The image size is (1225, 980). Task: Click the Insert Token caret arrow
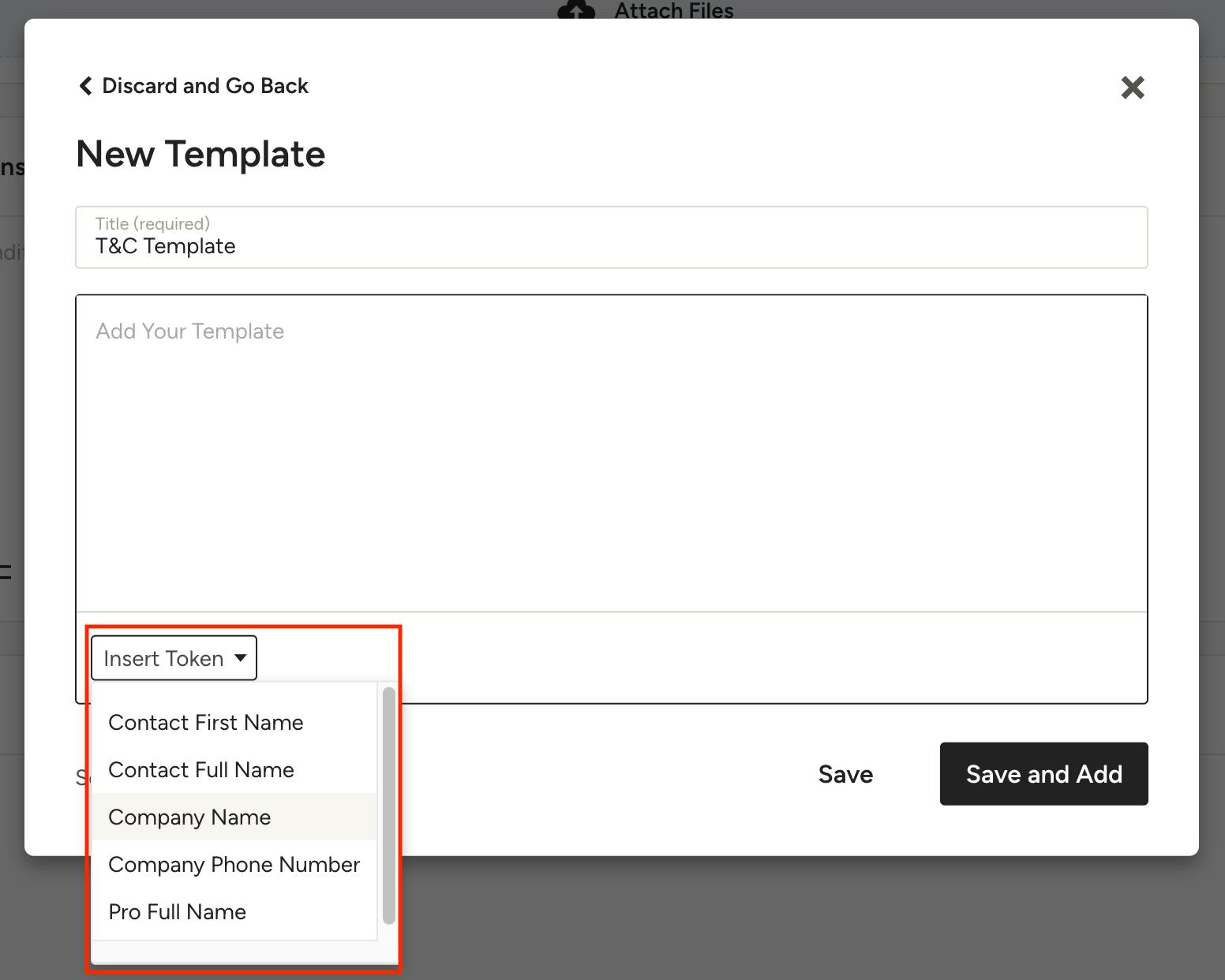[x=241, y=658]
